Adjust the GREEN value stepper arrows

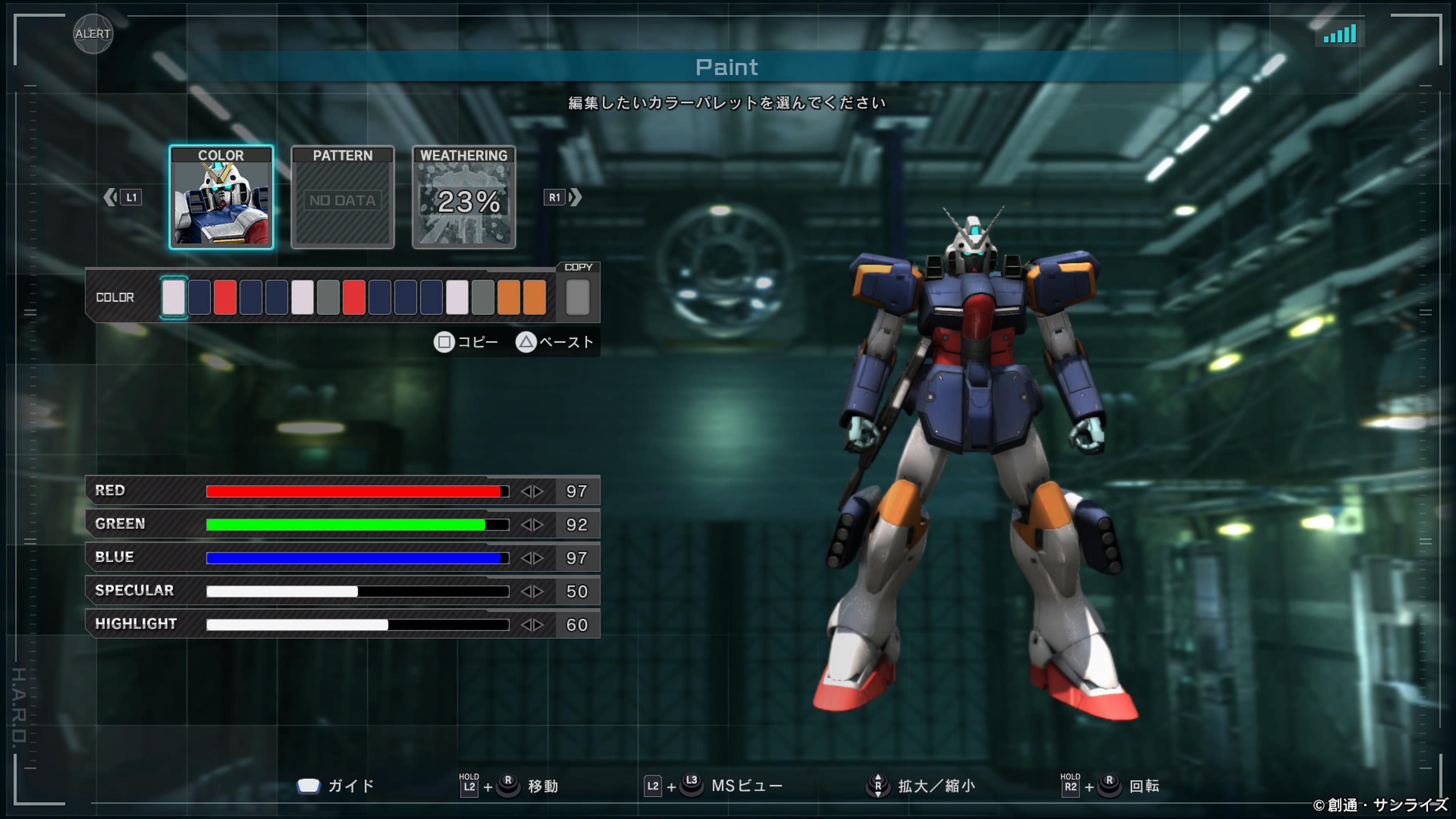[532, 524]
